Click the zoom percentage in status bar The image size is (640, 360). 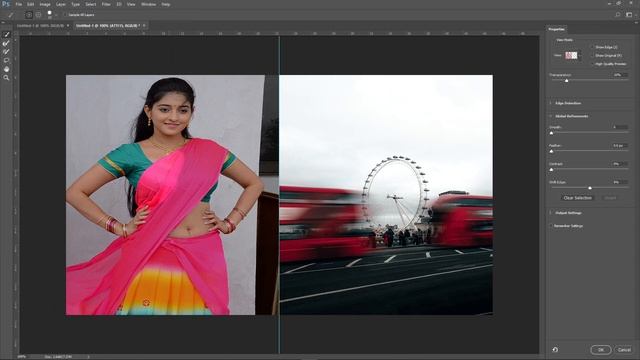coord(22,357)
